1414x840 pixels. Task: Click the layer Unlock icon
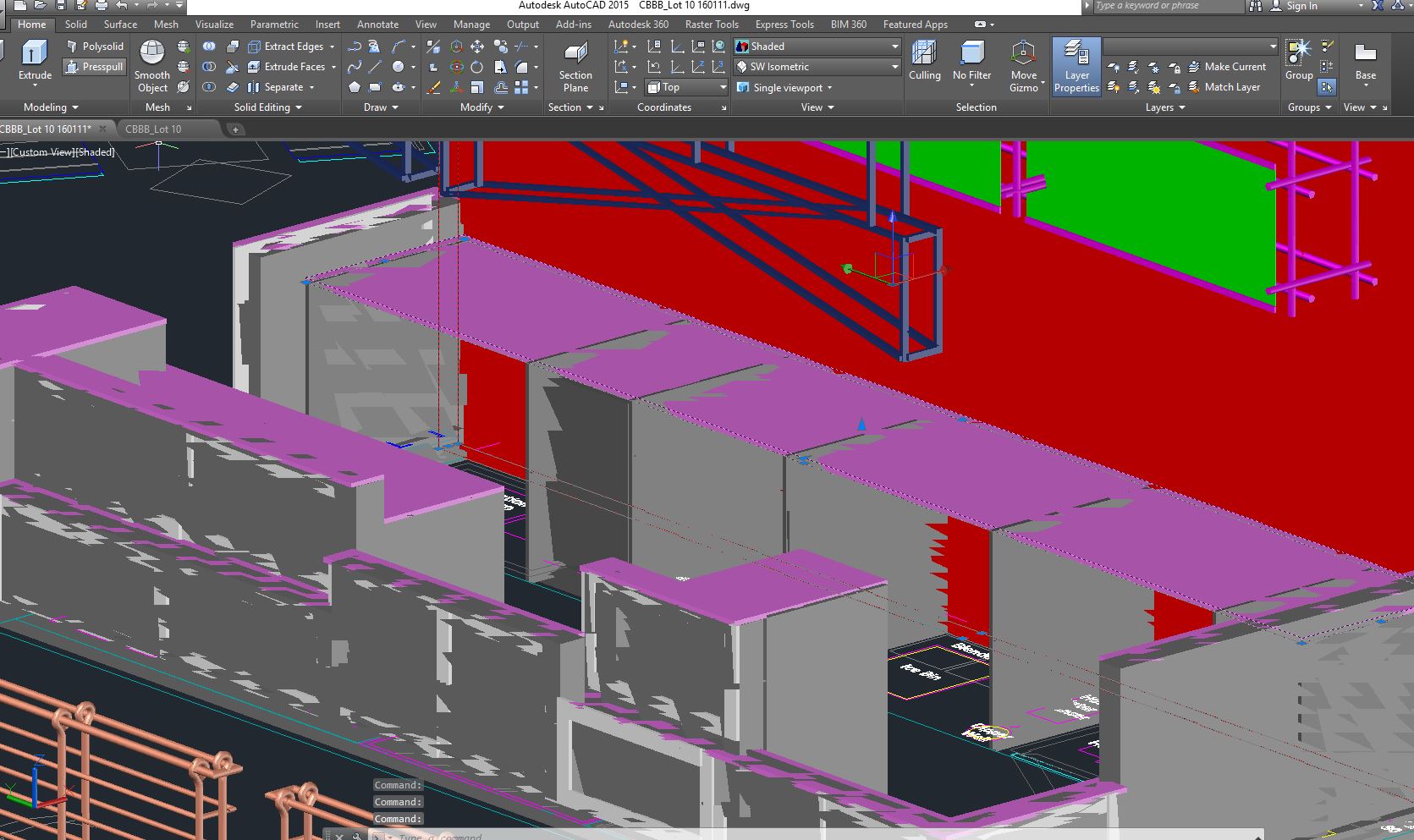pos(1175,87)
